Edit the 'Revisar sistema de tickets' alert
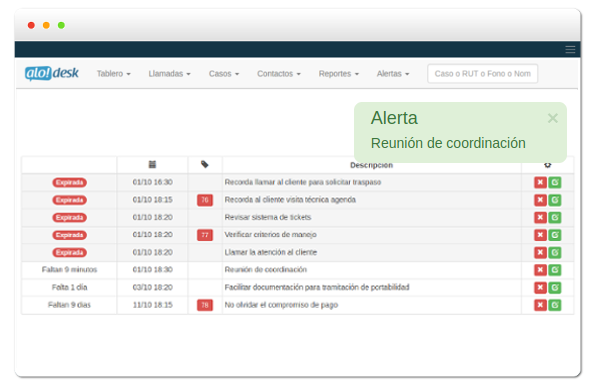The height and width of the screenshot is (387, 600). click(555, 217)
